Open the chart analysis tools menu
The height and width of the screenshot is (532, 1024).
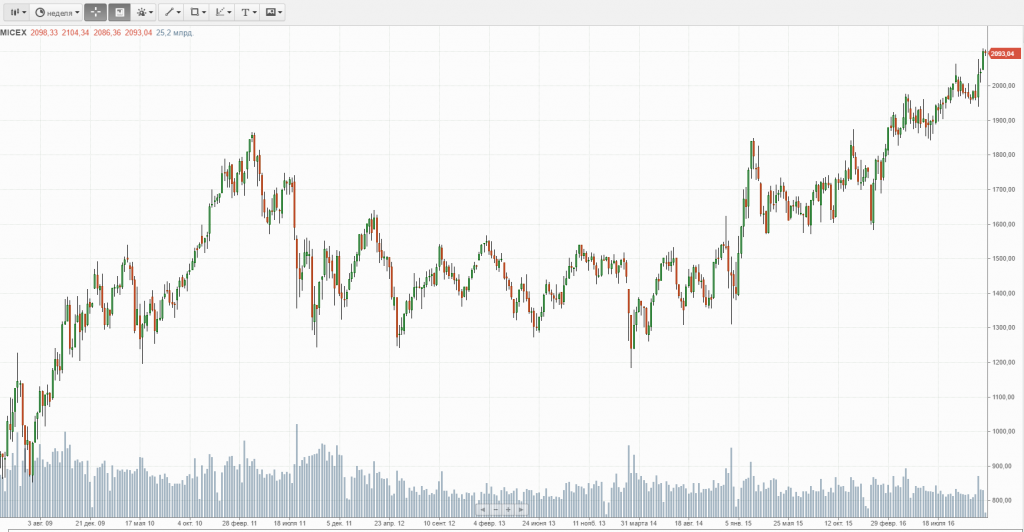coord(223,13)
